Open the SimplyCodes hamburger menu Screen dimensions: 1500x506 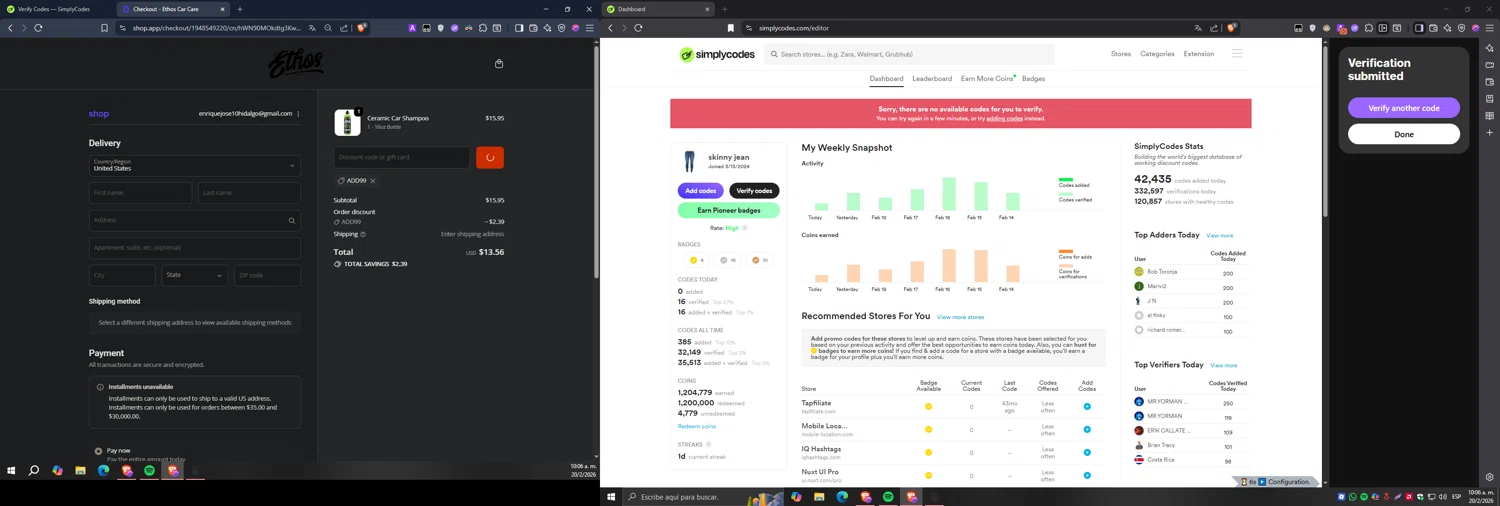pyautogui.click(x=1237, y=54)
